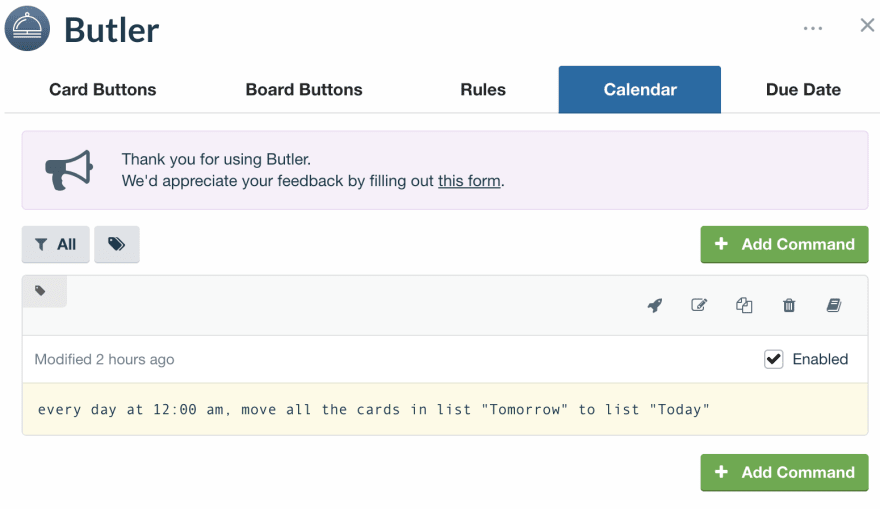Click the small tag icon on the command card
880x509 pixels.
click(40, 291)
